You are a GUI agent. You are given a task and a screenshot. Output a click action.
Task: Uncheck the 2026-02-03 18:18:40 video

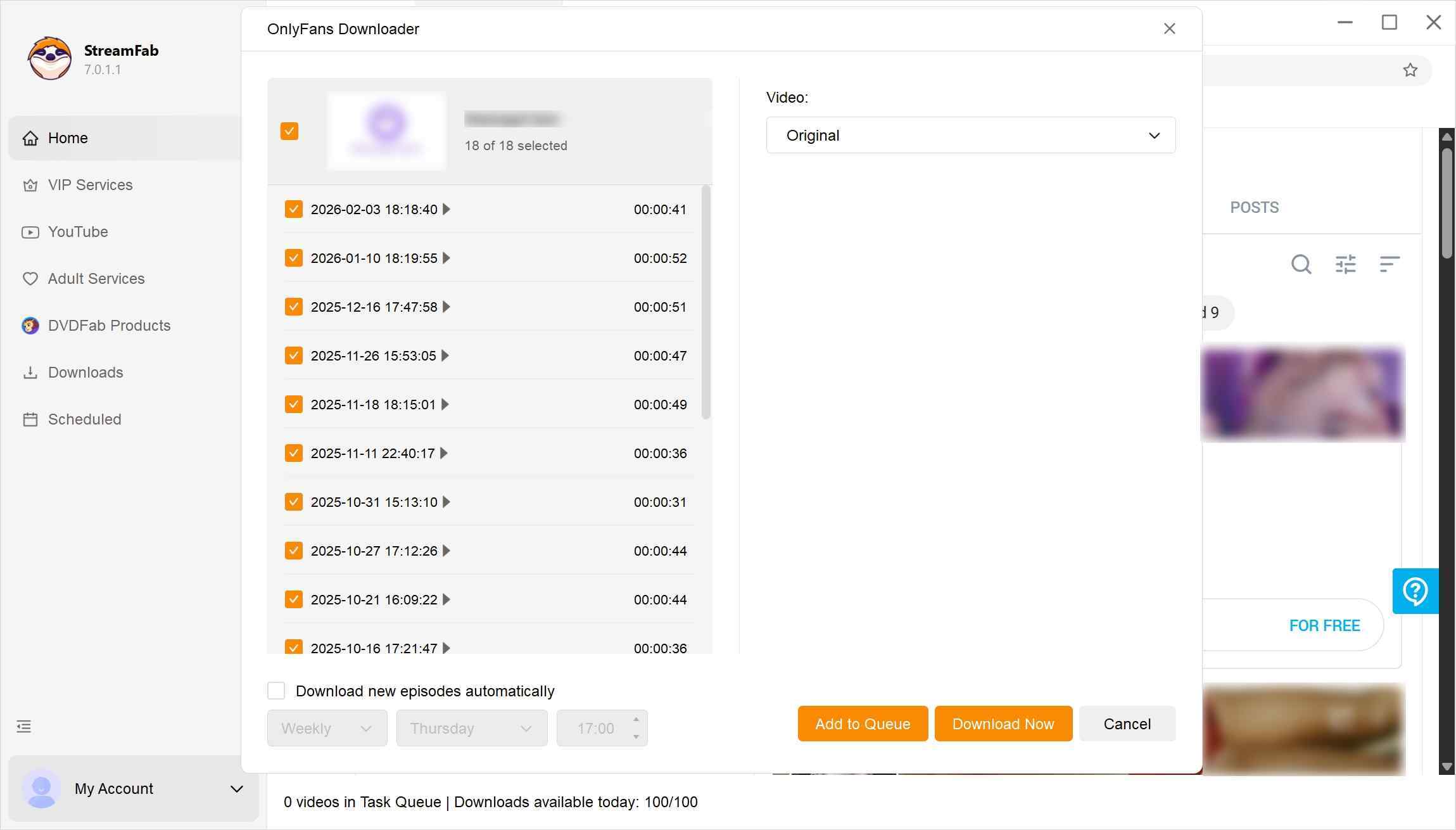293,208
